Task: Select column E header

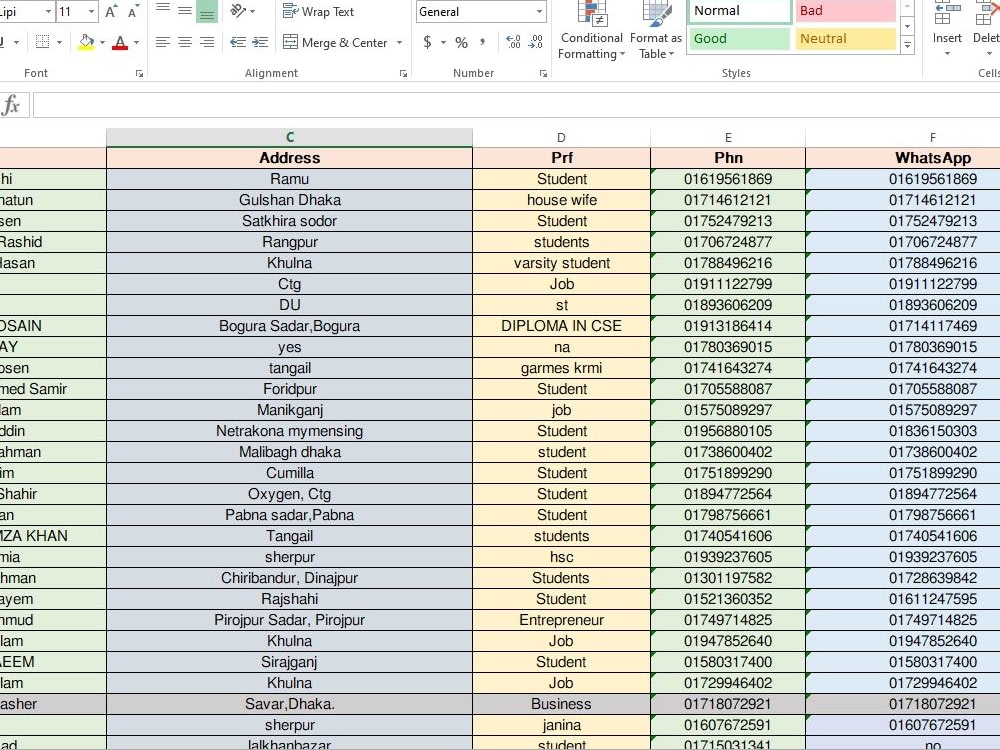Action: point(728,138)
